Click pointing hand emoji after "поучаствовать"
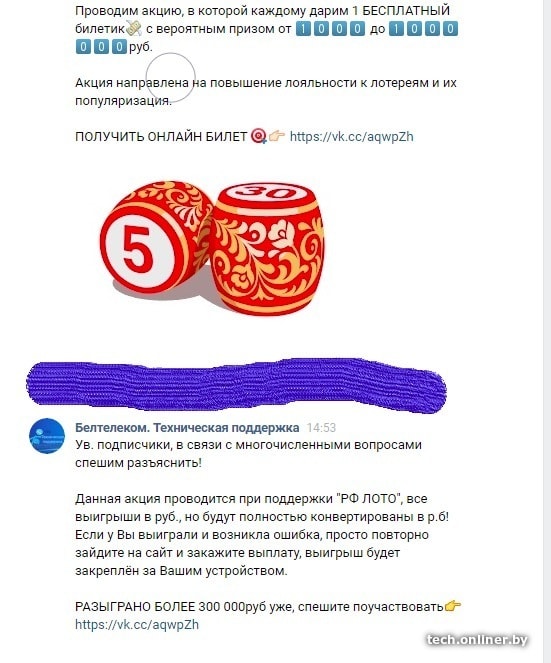 tap(452, 606)
